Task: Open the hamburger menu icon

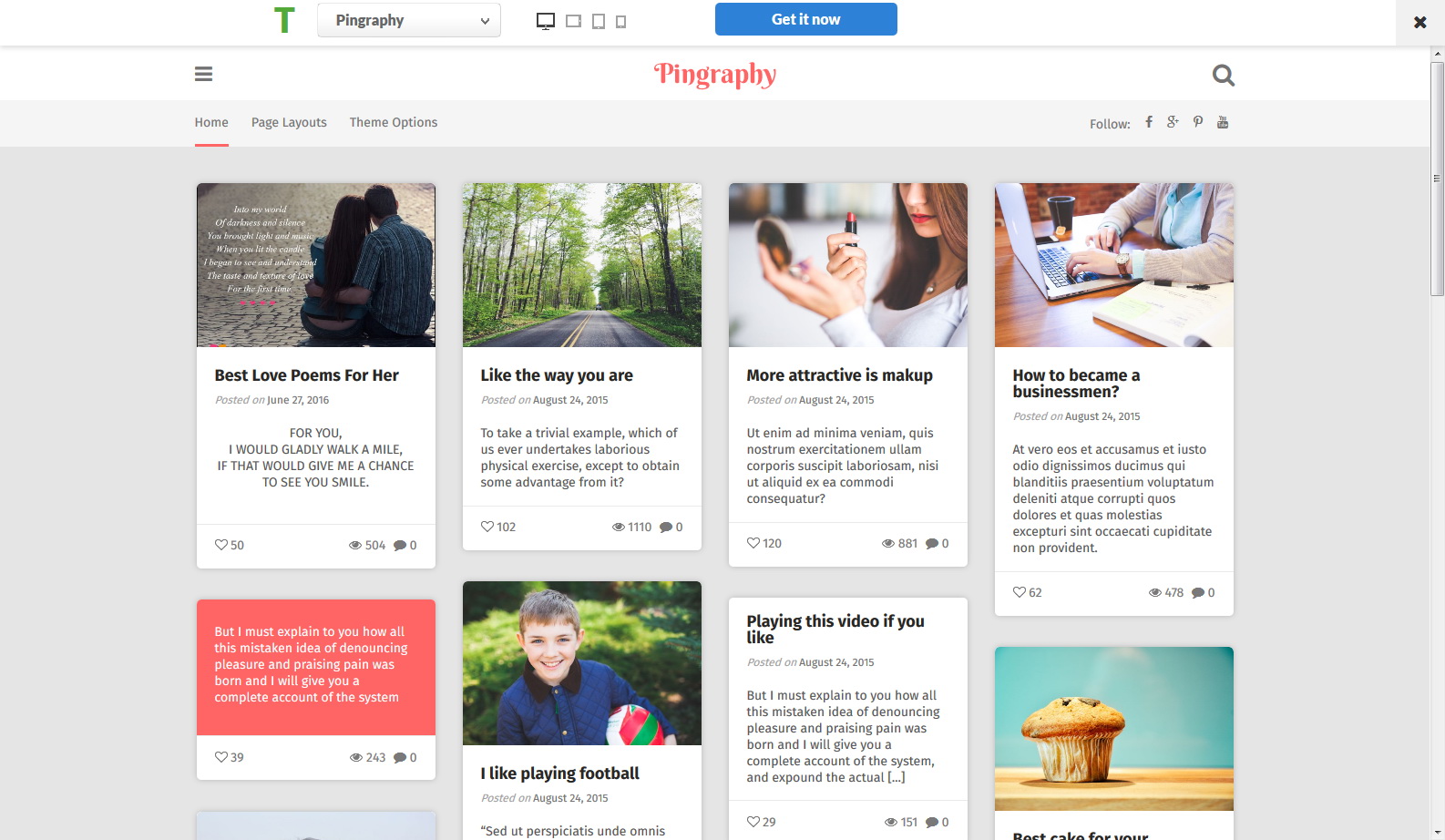Action: [x=203, y=74]
